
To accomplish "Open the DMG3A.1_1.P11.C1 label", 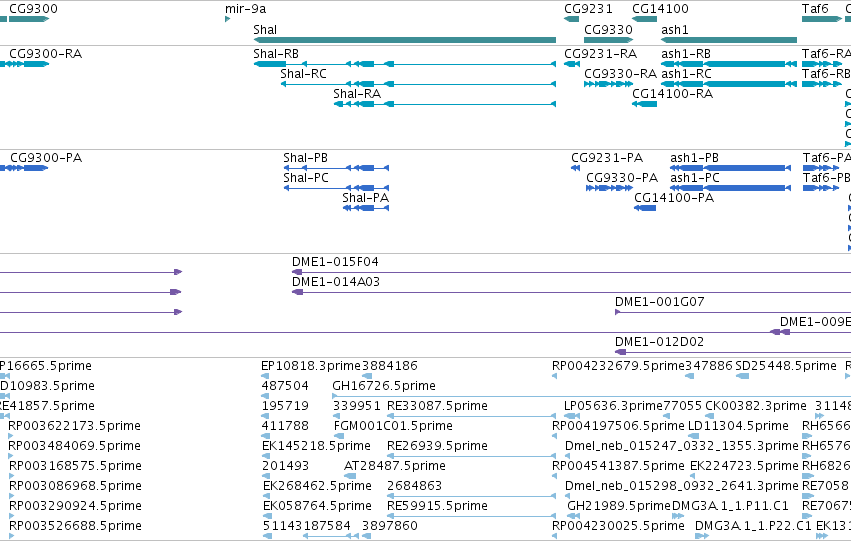I will 730,507.
